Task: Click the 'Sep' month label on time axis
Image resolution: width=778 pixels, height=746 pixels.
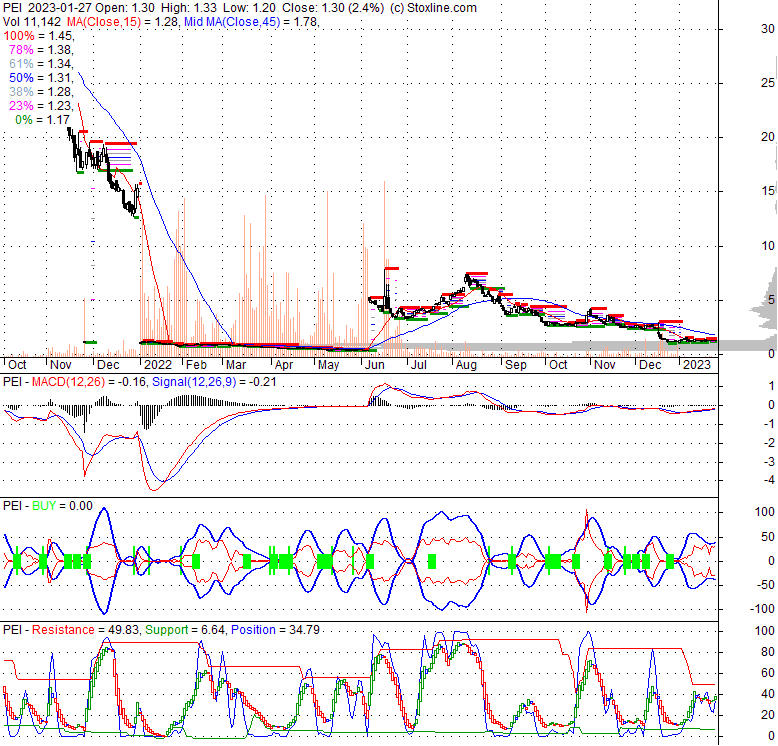Action: (516, 365)
